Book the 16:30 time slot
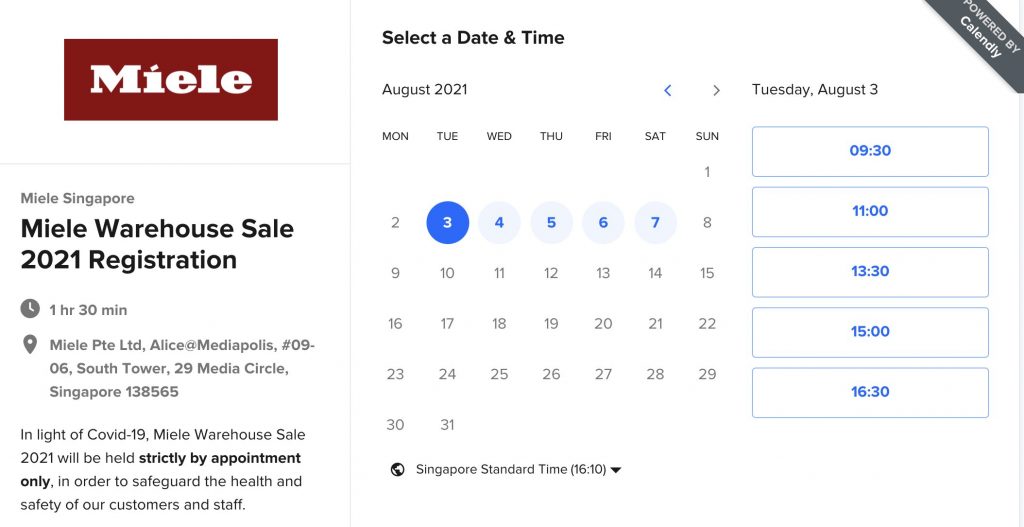The height and width of the screenshot is (527, 1024). 870,392
